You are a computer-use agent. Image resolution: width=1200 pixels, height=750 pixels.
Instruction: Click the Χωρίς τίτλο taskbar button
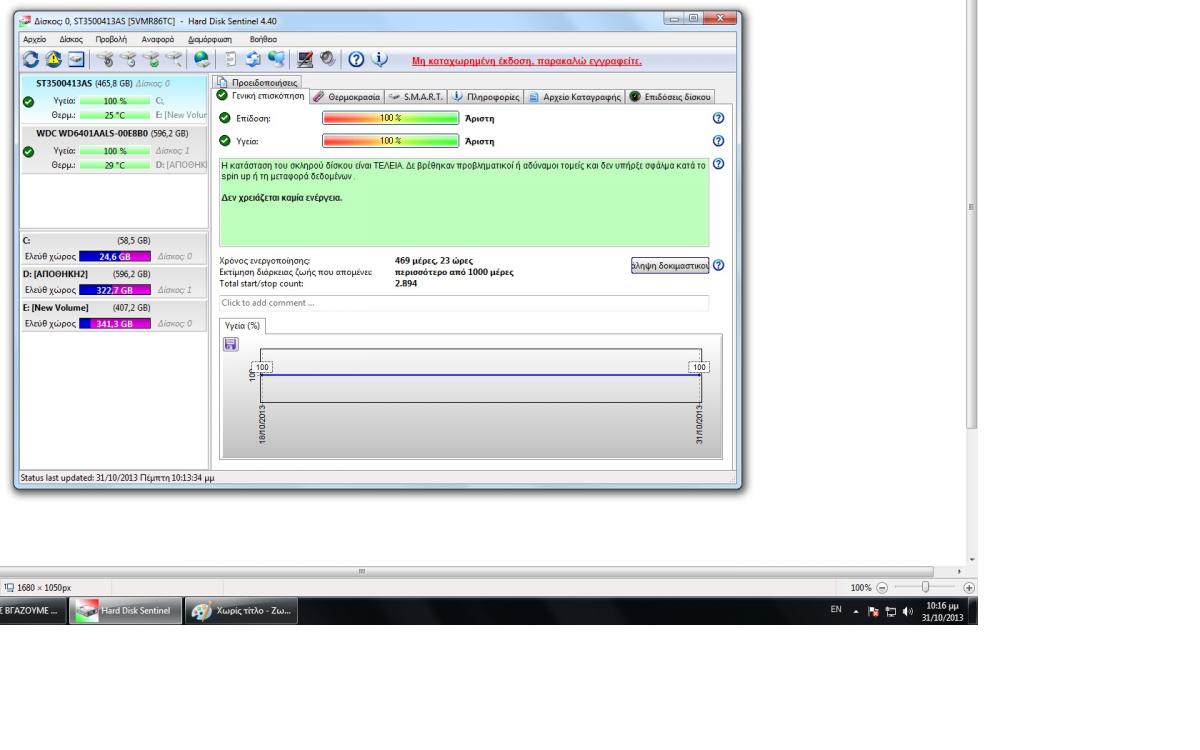tap(241, 611)
